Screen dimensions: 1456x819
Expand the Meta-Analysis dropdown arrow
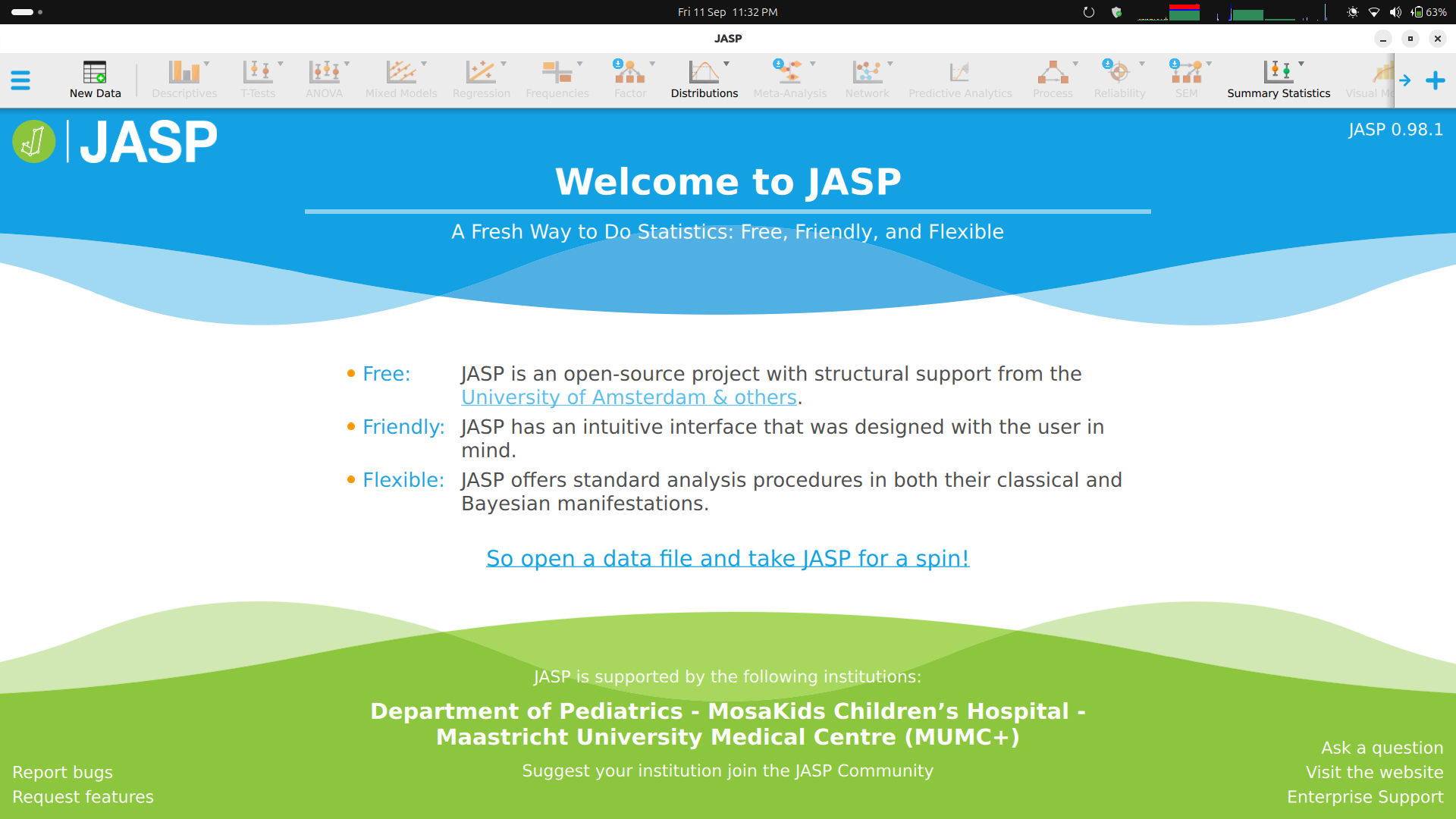click(813, 64)
